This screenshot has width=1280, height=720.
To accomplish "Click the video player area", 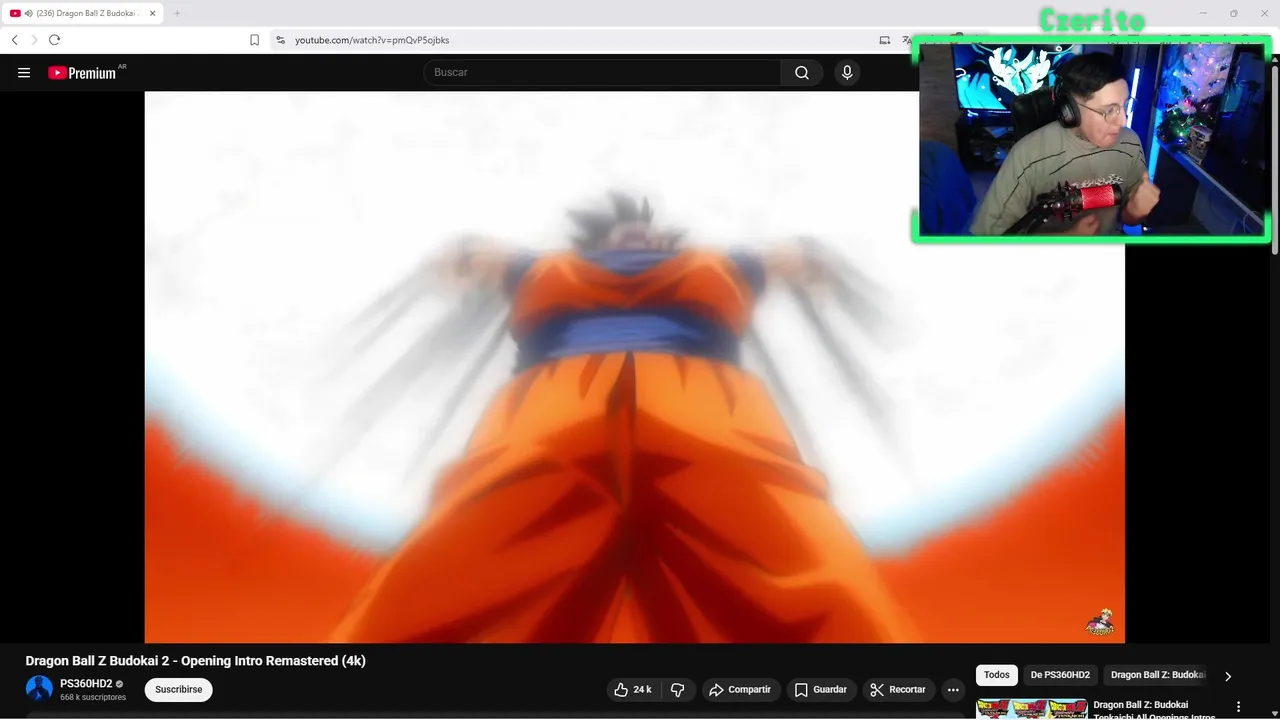I will tap(634, 367).
